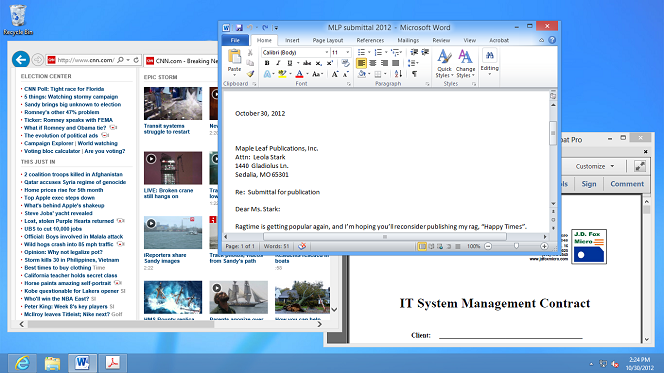The image size is (664, 373).
Task: Toggle Strikethrough formatting
Action: tap(307, 63)
